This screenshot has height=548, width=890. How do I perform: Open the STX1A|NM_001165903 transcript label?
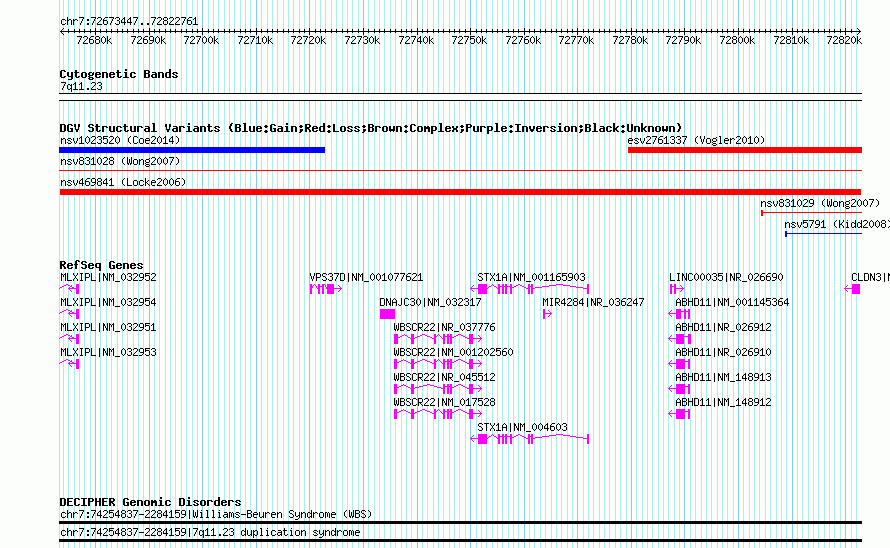pyautogui.click(x=531, y=278)
